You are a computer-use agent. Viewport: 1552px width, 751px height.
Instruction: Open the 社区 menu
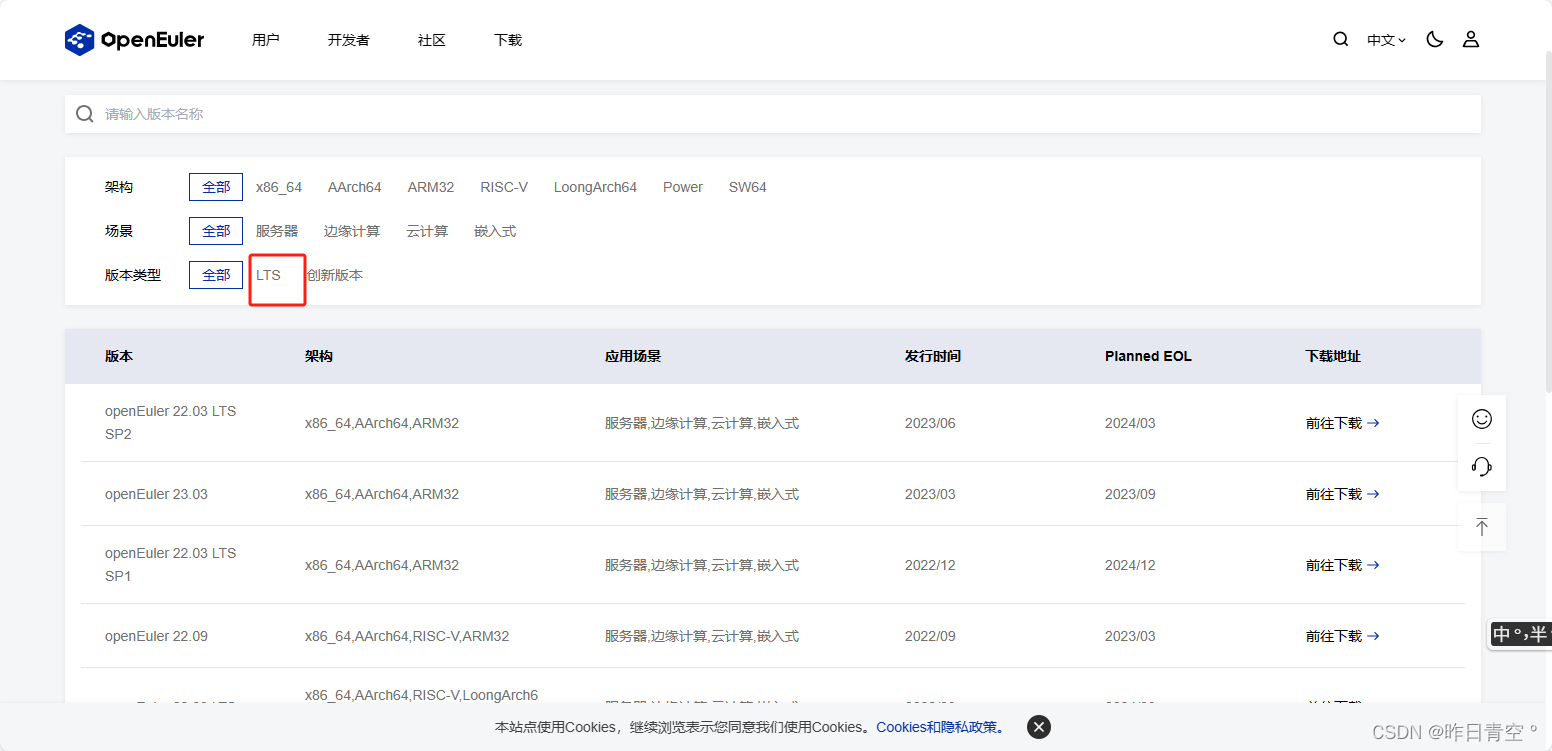[x=432, y=40]
